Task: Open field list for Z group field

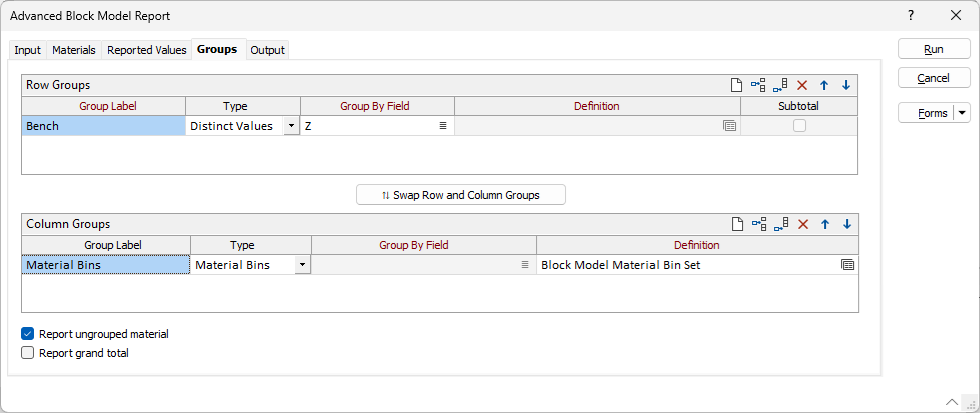Action: coord(442,126)
